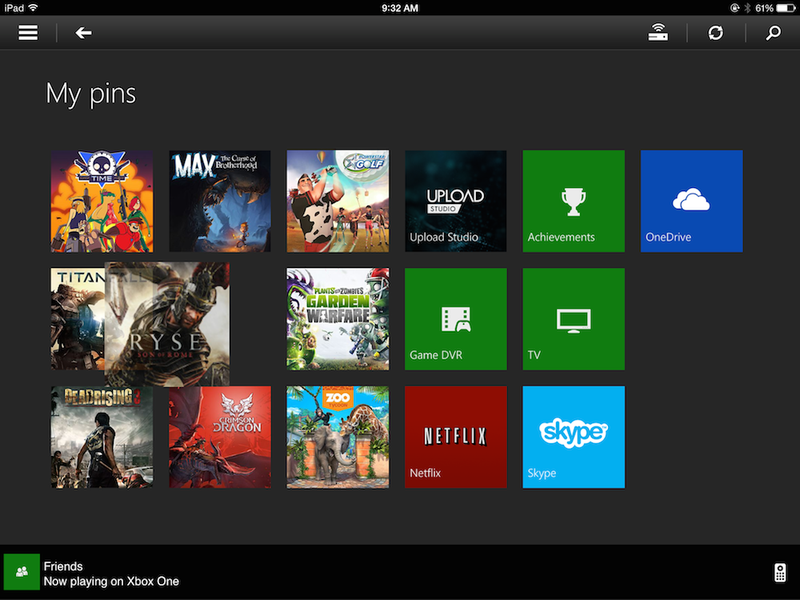Screen dimensions: 800x600
Task: Open Max: The Curse of Brotherhood tile
Action: (x=220, y=201)
